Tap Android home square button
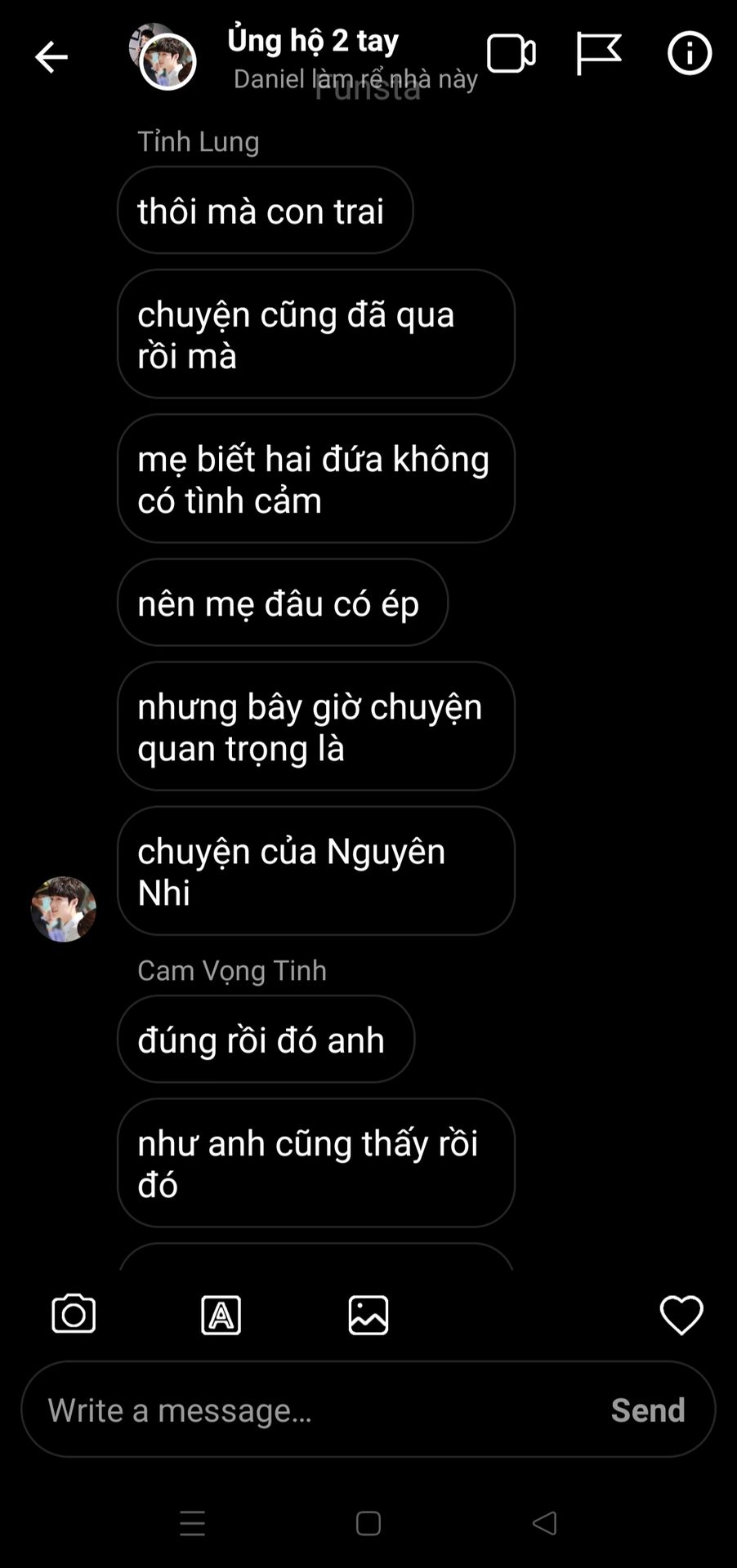Image resolution: width=737 pixels, height=1568 pixels. click(x=368, y=1523)
